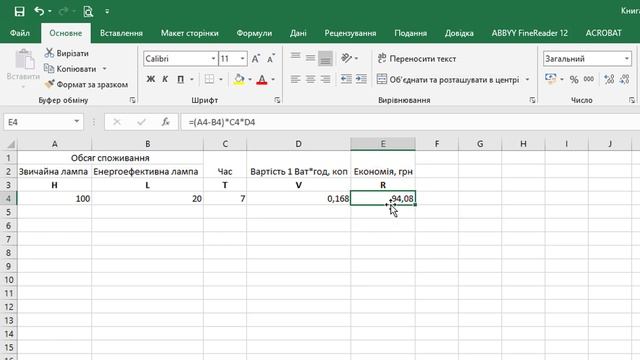Viewport: 640px width, 360px height.
Task: Click the Enter checkmark in formula bar
Action: click(141, 122)
